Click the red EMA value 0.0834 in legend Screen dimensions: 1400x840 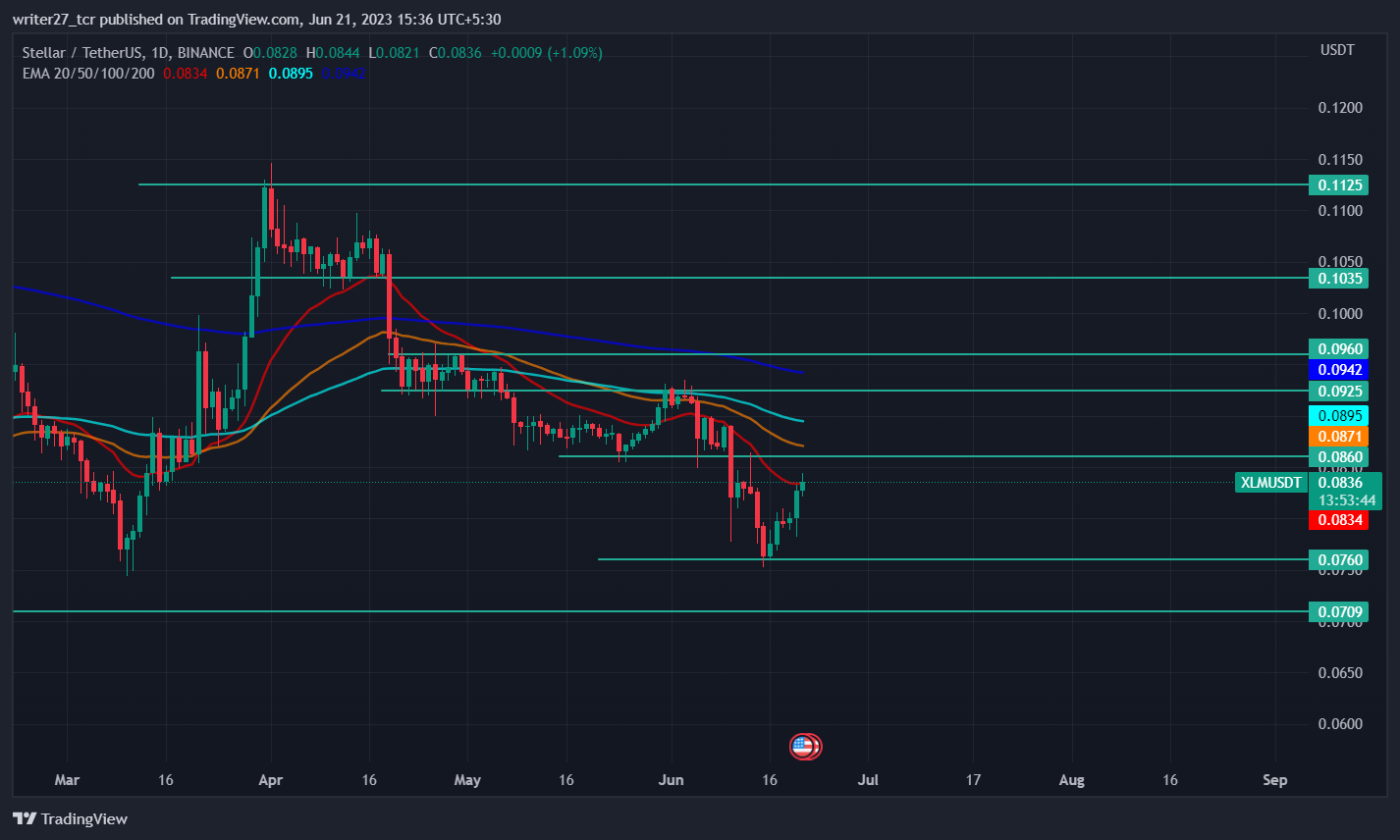pyautogui.click(x=186, y=73)
